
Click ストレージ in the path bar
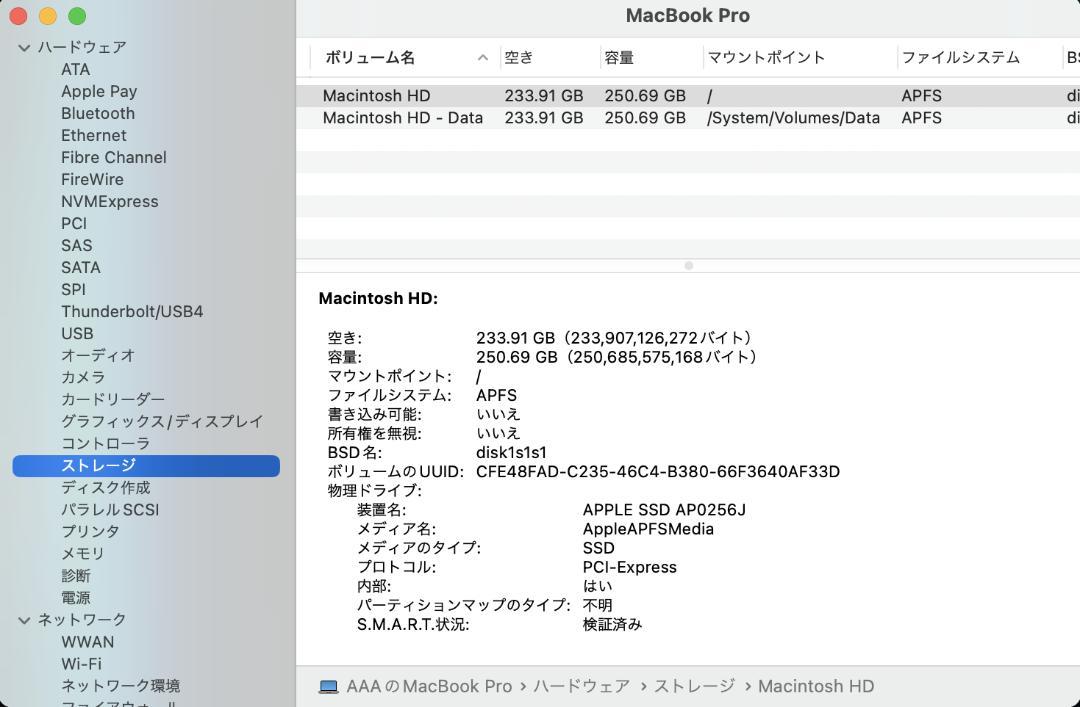[x=694, y=687]
